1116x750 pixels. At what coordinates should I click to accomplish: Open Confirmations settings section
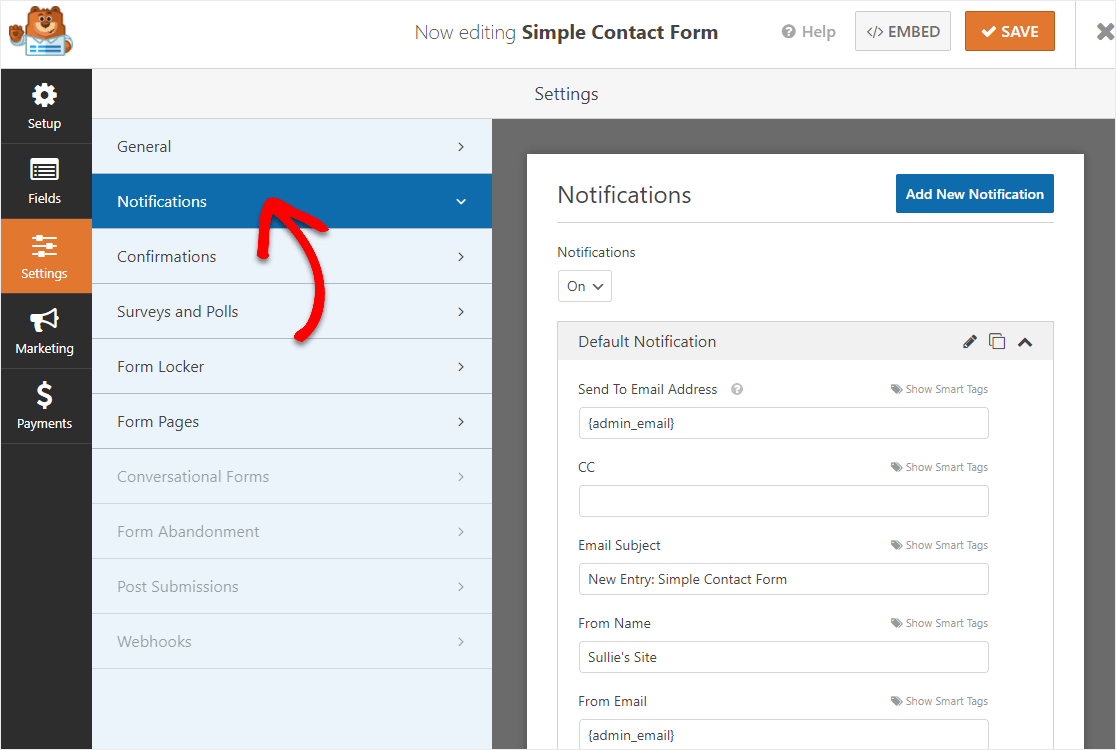click(x=292, y=256)
